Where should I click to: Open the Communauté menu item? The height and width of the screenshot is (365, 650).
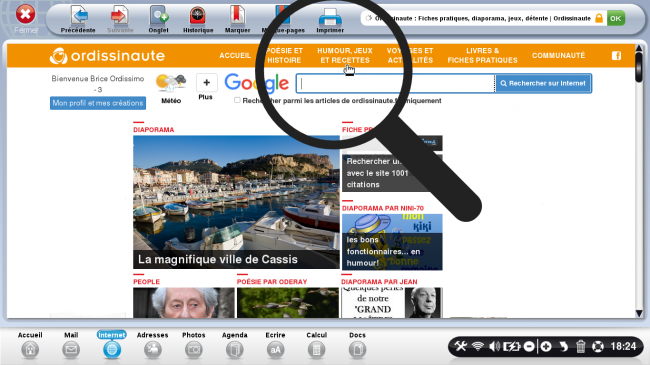click(558, 55)
